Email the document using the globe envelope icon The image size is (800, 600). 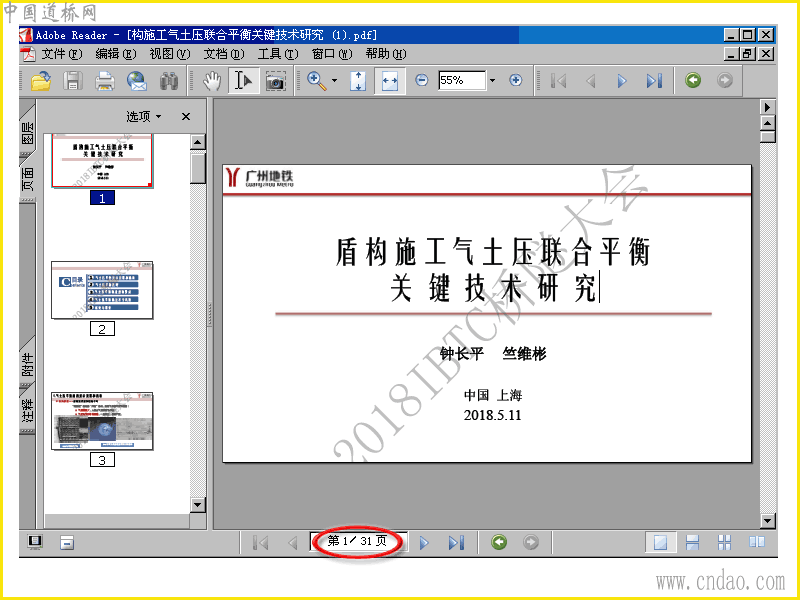(x=137, y=81)
